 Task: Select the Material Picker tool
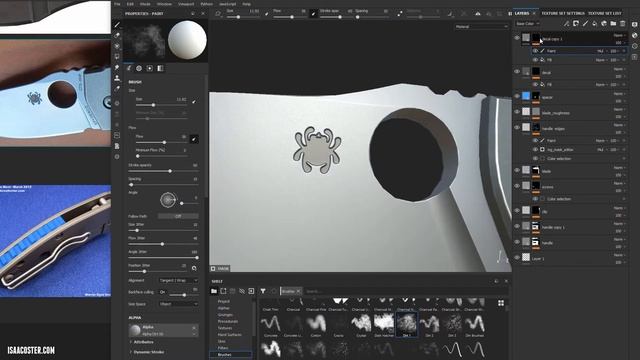[x=117, y=89]
